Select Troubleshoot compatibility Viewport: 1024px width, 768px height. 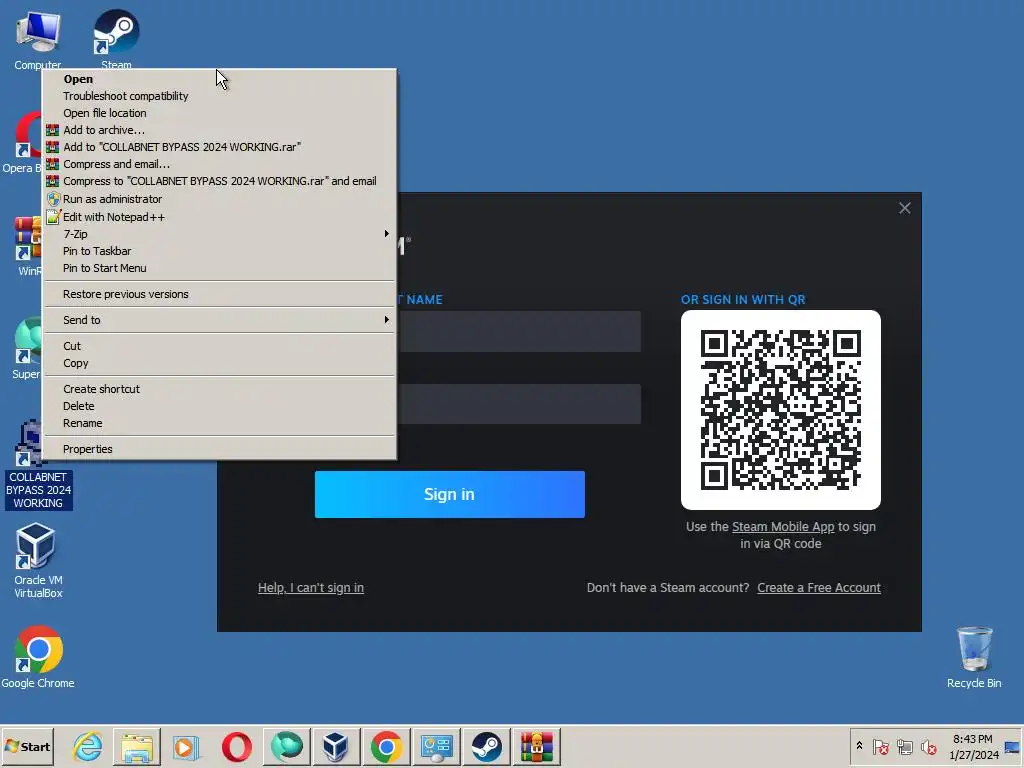pyautogui.click(x=219, y=96)
